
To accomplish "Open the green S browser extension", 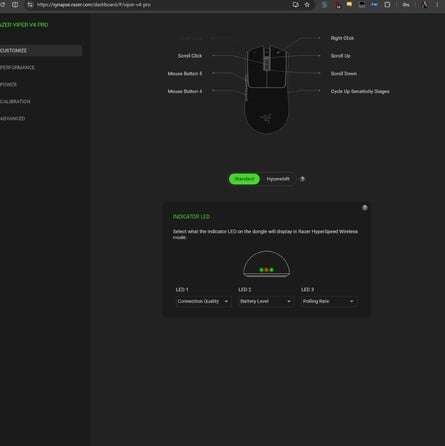I will pyautogui.click(x=324, y=5).
